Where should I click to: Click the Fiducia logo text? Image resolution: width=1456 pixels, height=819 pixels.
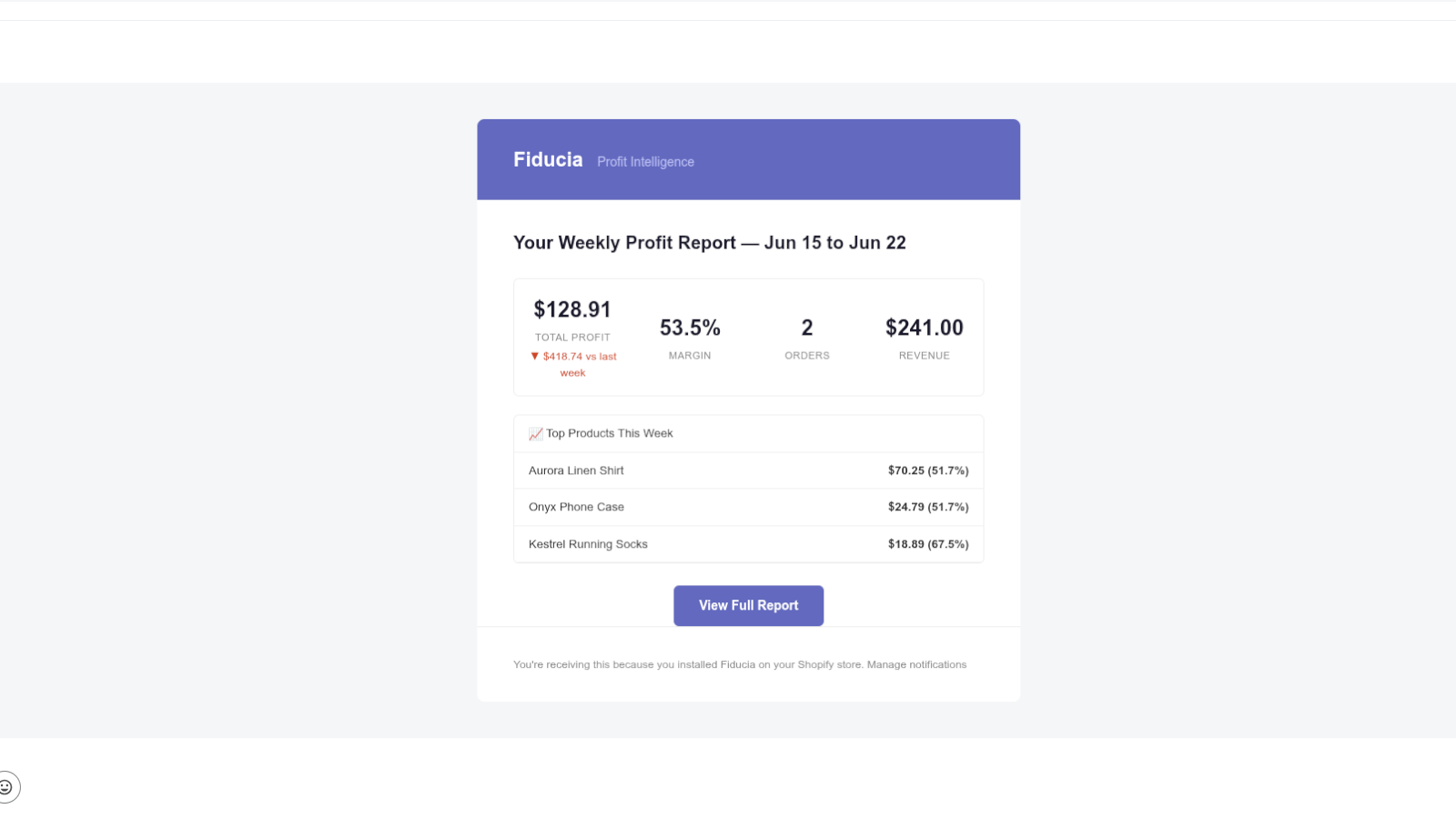[548, 159]
